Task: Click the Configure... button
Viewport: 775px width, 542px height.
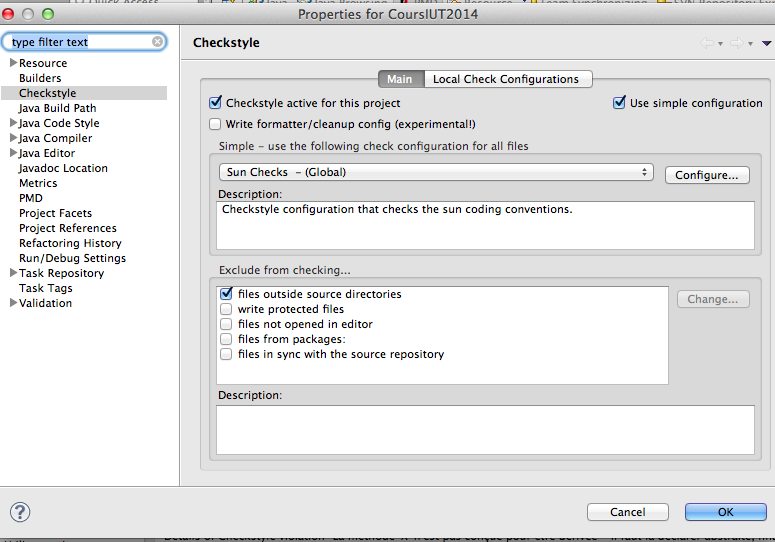Action: (706, 174)
